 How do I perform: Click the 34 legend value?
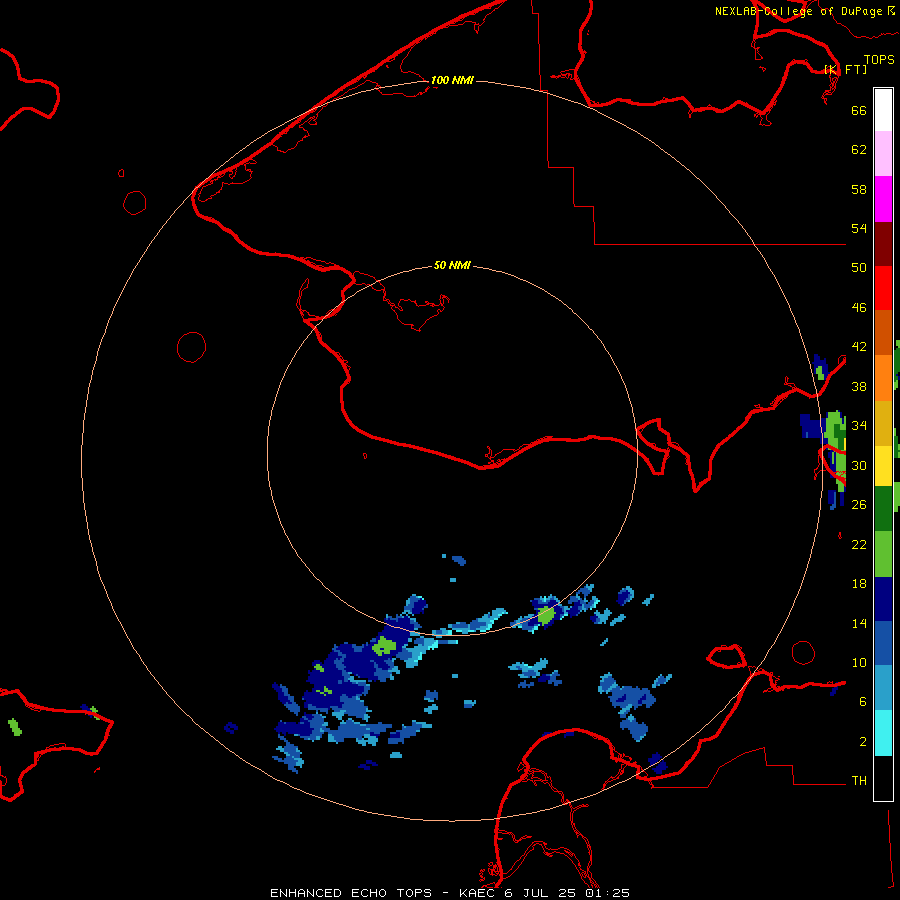859,426
